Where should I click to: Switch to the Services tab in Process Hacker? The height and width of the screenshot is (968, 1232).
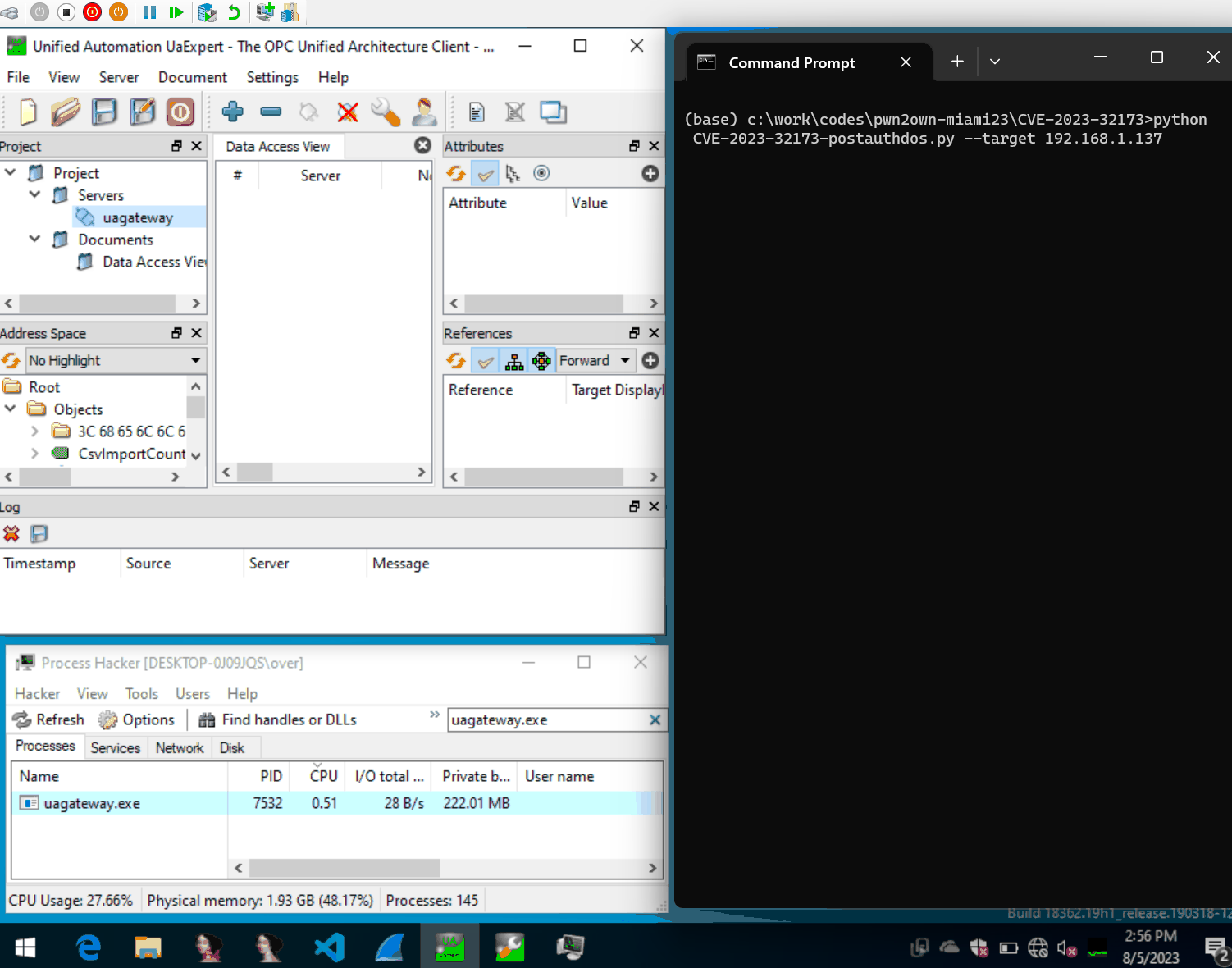(x=116, y=748)
